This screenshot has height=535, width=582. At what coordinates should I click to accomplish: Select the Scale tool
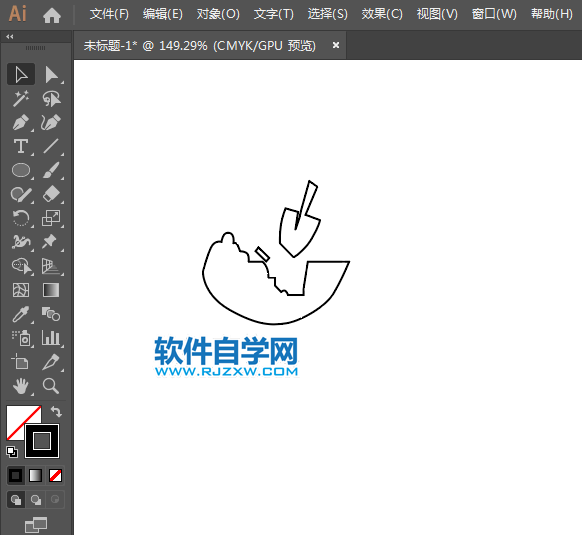tap(51, 218)
